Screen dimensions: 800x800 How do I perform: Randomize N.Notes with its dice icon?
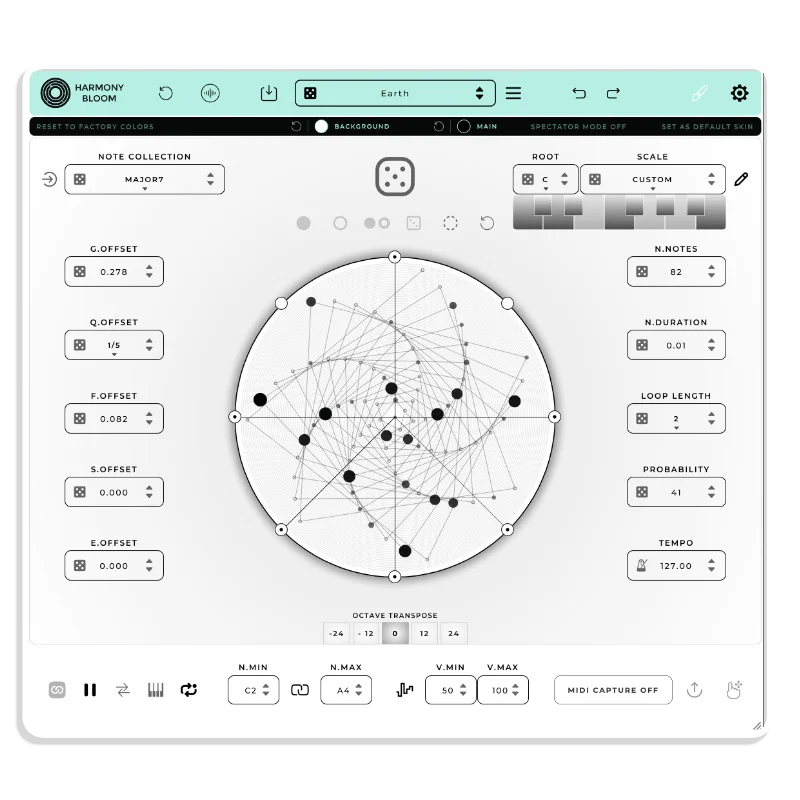[642, 272]
